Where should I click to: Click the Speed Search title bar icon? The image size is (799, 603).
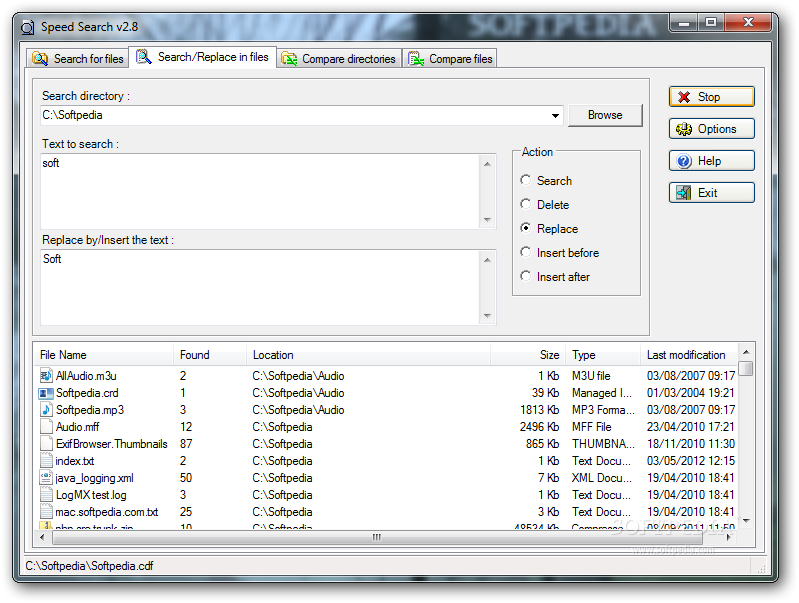tap(28, 27)
